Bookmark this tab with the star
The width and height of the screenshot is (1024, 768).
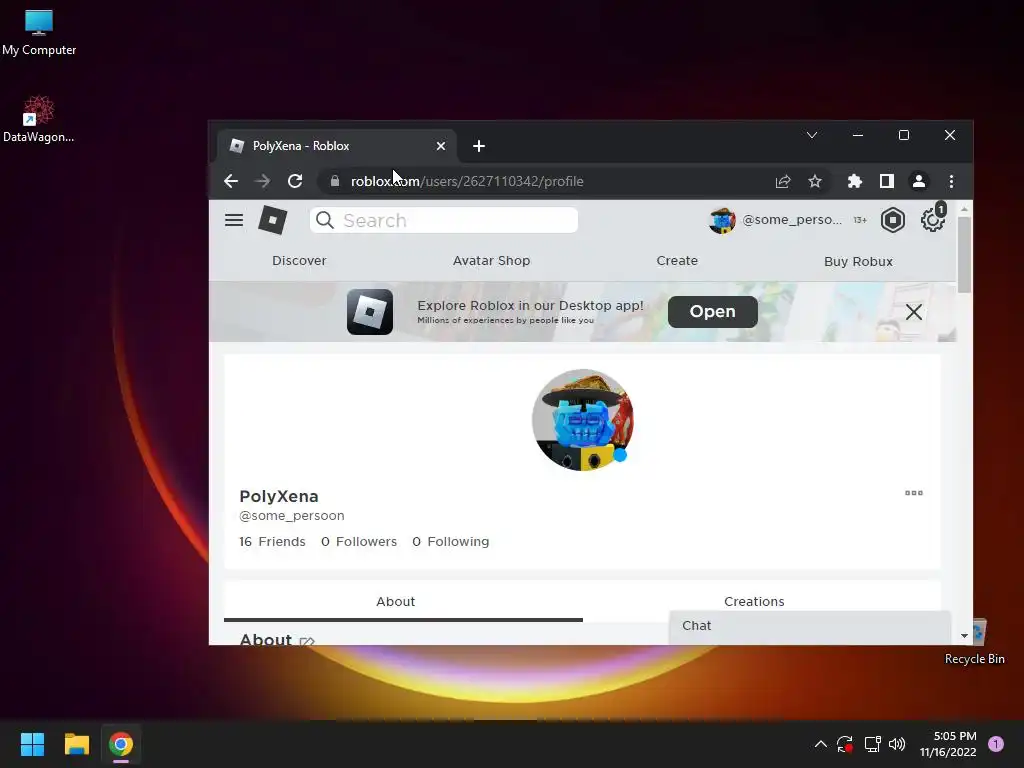click(x=814, y=181)
